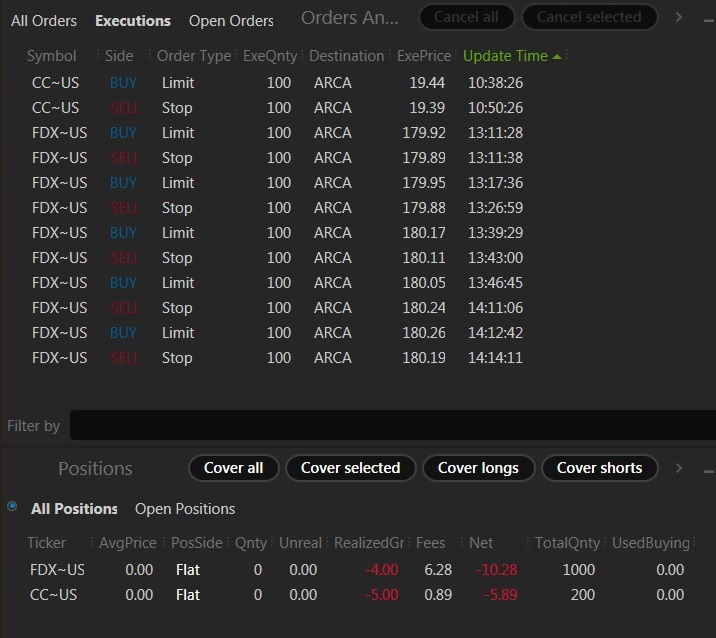
Task: Select the FDX~US position row ticker
Action: pos(58,570)
